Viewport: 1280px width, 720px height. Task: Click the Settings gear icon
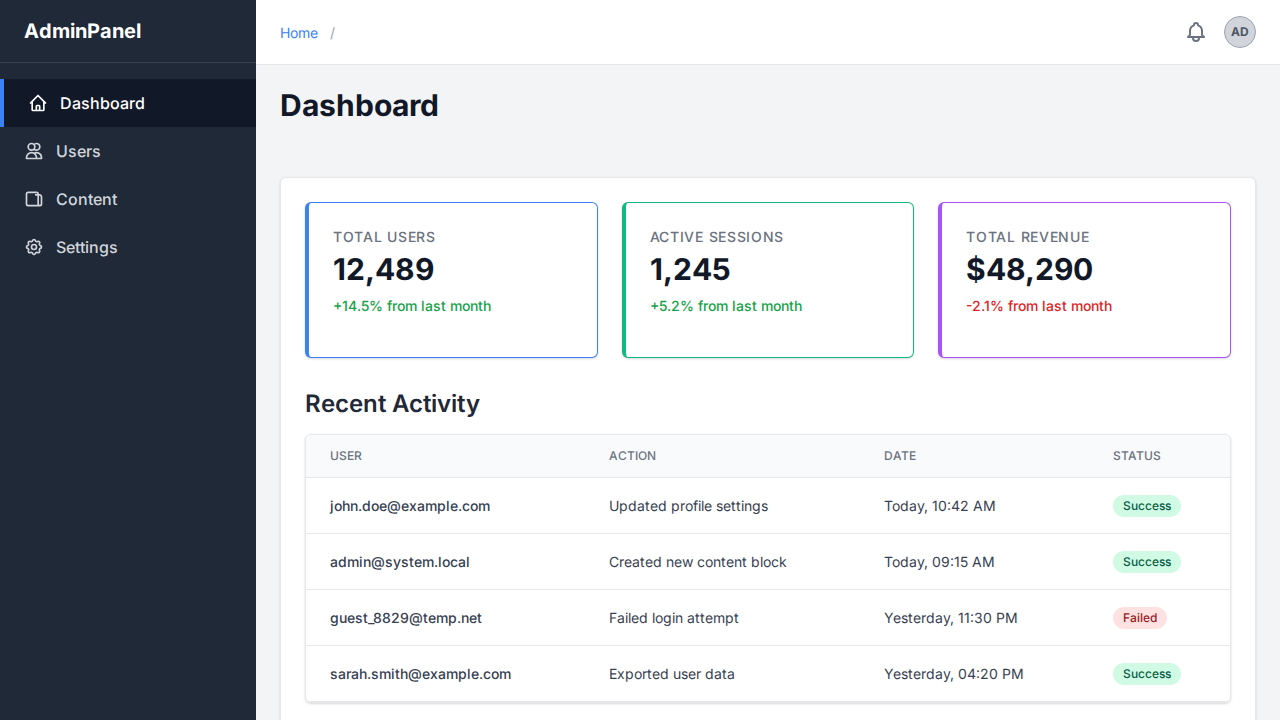33,247
